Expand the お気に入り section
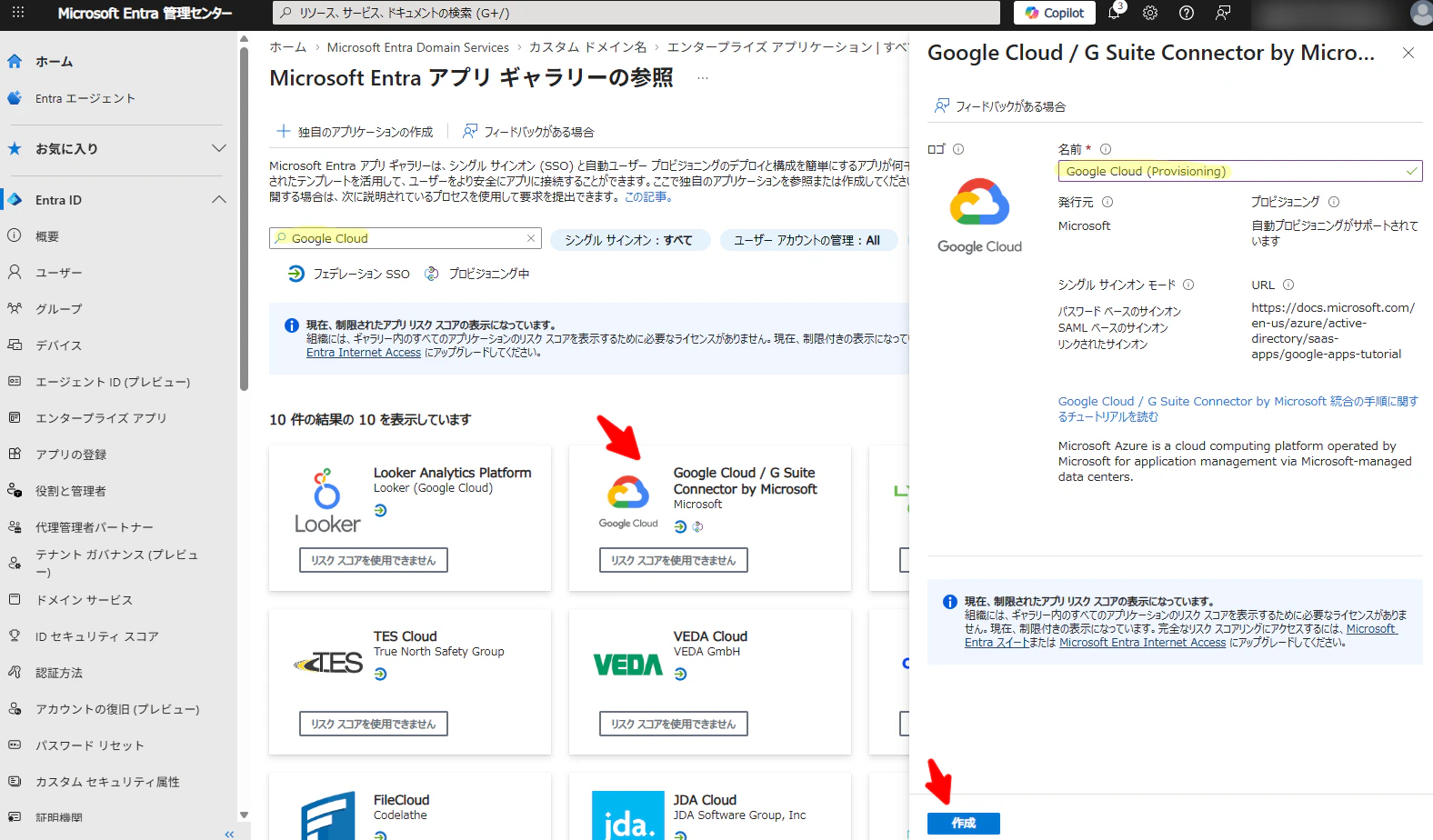The image size is (1433, 840). [x=219, y=148]
